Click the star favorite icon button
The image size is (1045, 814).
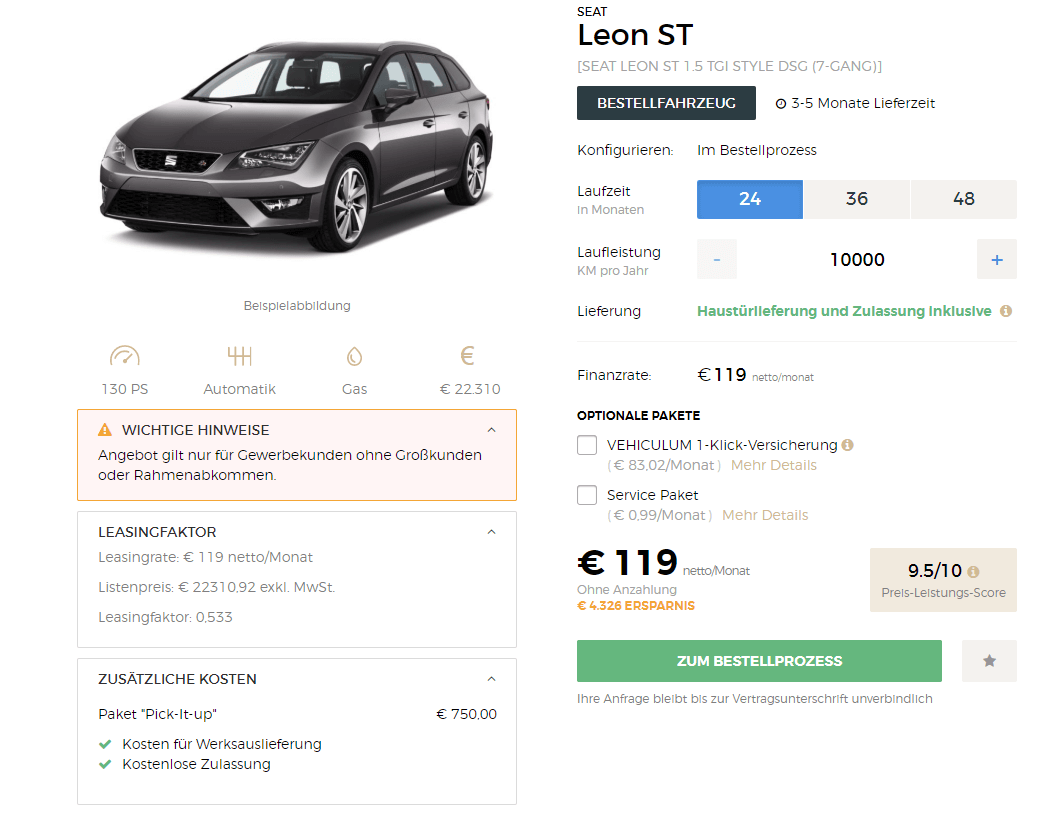click(x=989, y=661)
